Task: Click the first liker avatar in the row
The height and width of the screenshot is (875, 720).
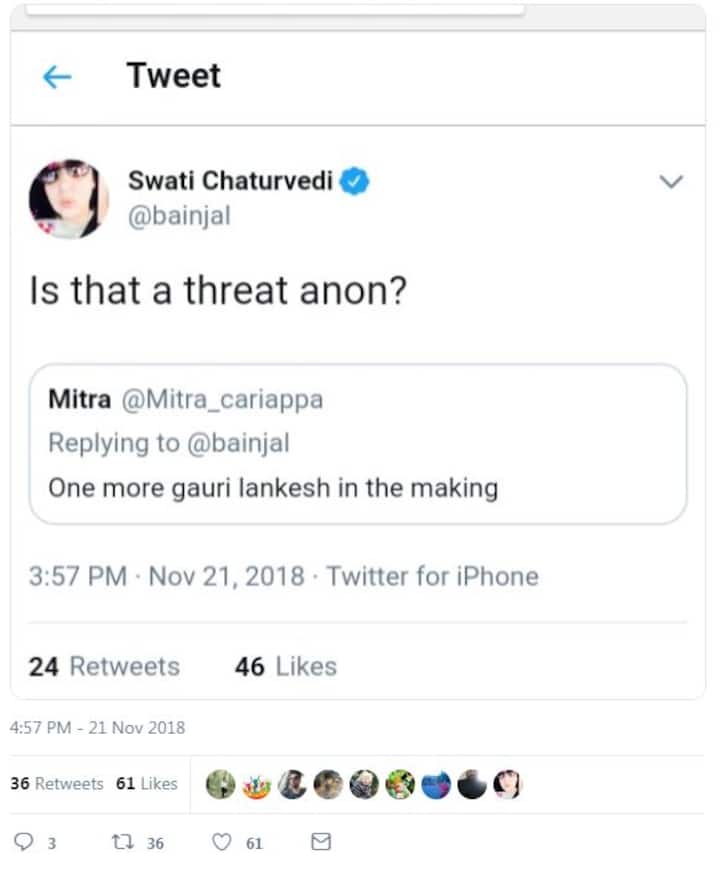Action: (219, 785)
